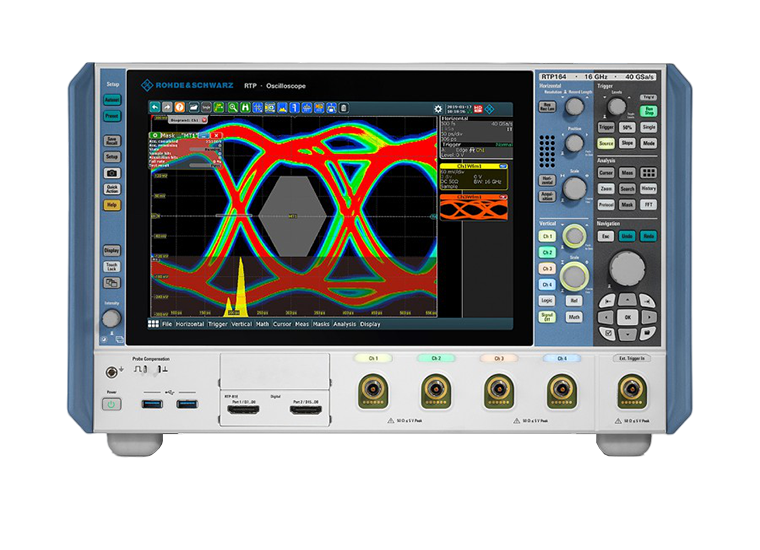This screenshot has width=760, height=550.
Task: Select the zoom magnifier icon in the toolbar
Action: point(233,108)
